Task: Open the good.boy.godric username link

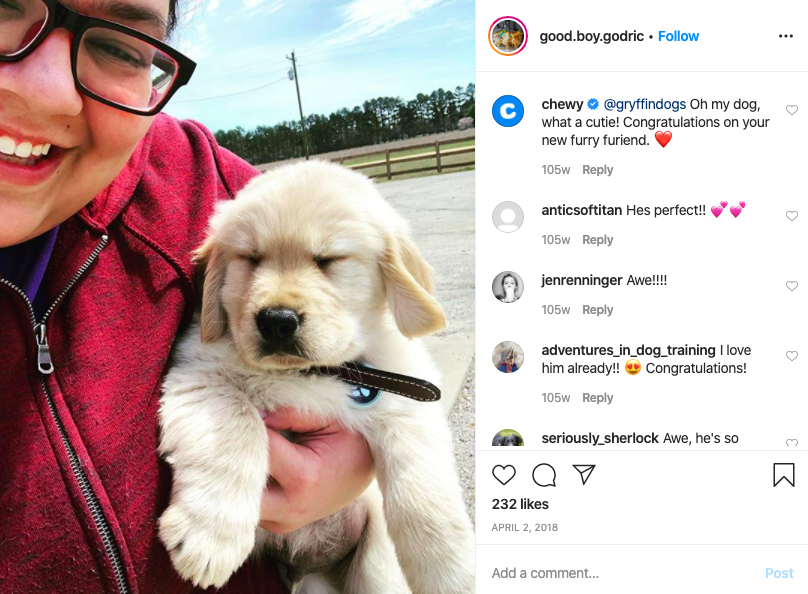Action: [x=592, y=36]
